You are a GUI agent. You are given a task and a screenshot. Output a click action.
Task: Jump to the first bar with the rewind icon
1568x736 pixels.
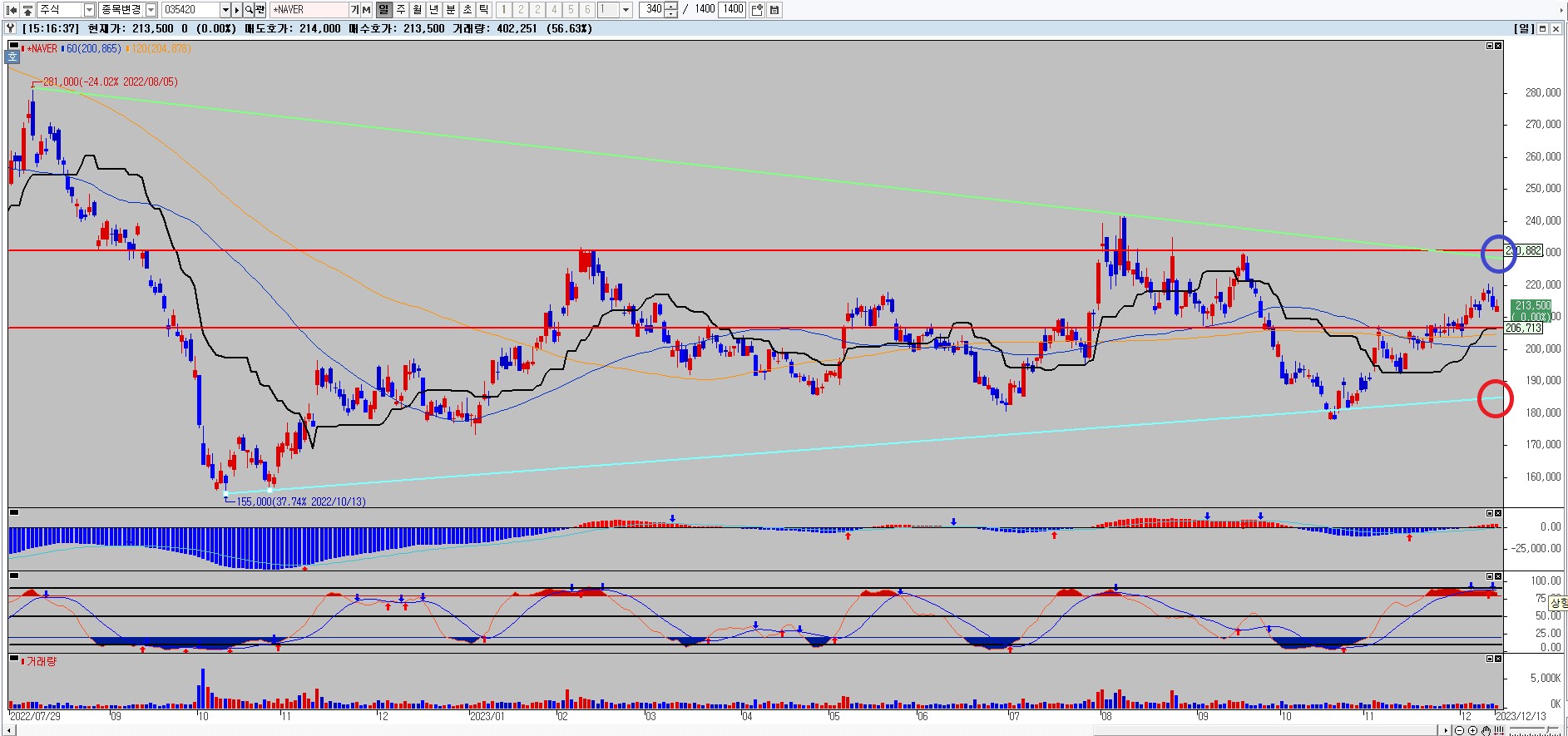click(12, 10)
